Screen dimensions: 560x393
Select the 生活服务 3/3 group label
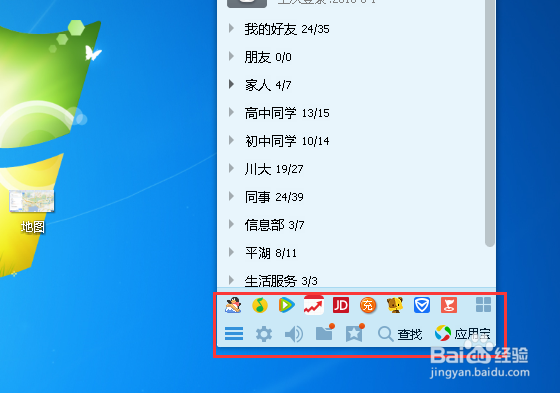pos(281,280)
